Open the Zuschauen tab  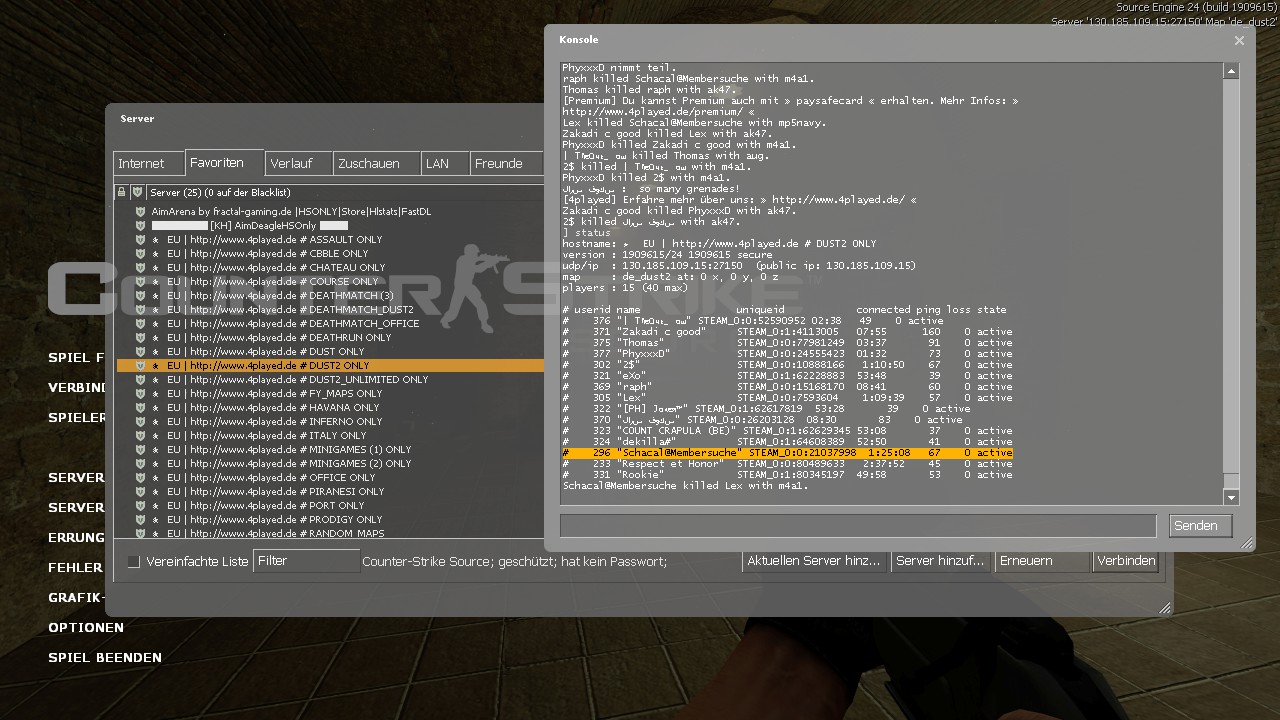pos(376,164)
